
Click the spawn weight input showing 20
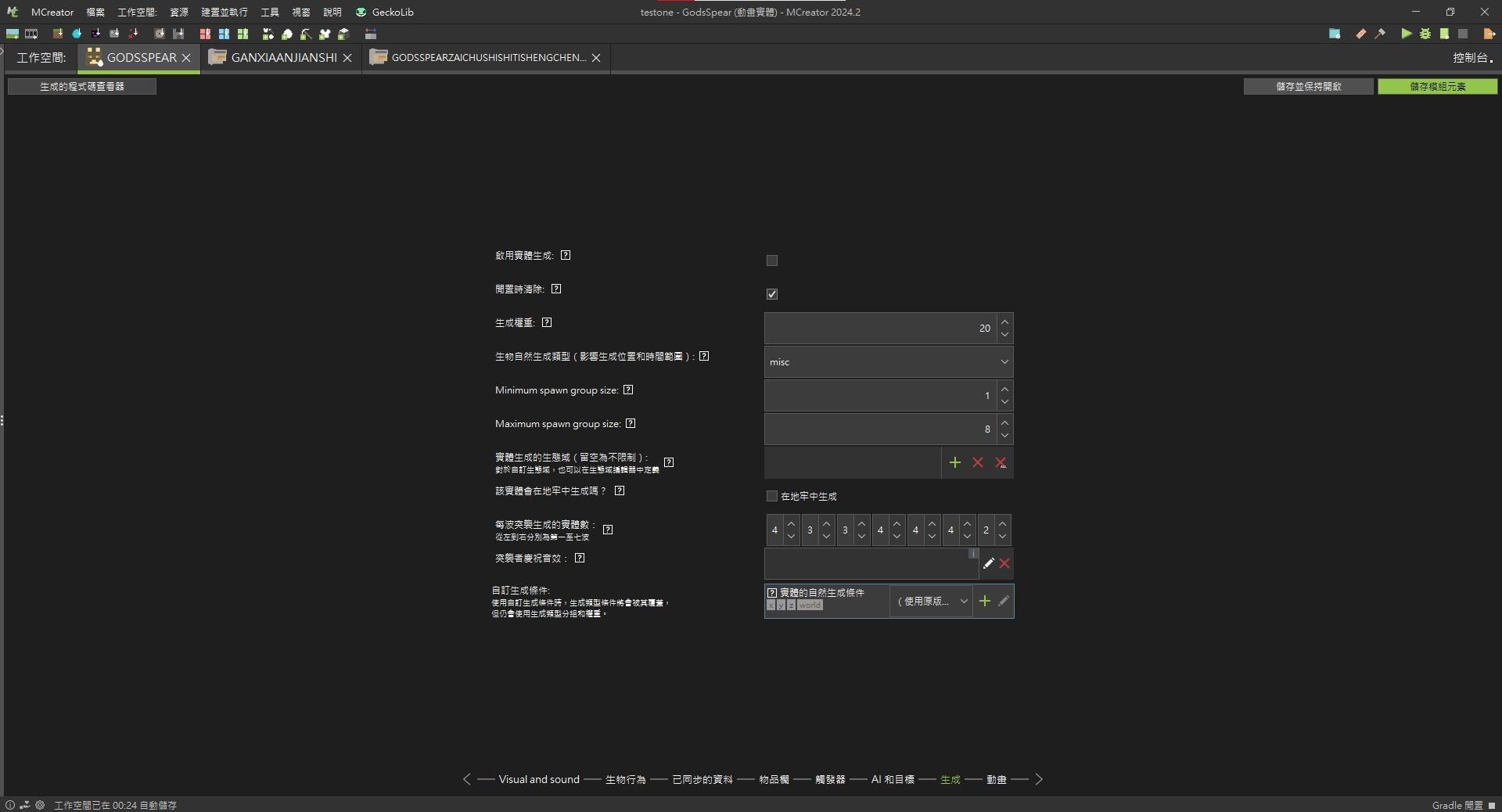coord(876,328)
